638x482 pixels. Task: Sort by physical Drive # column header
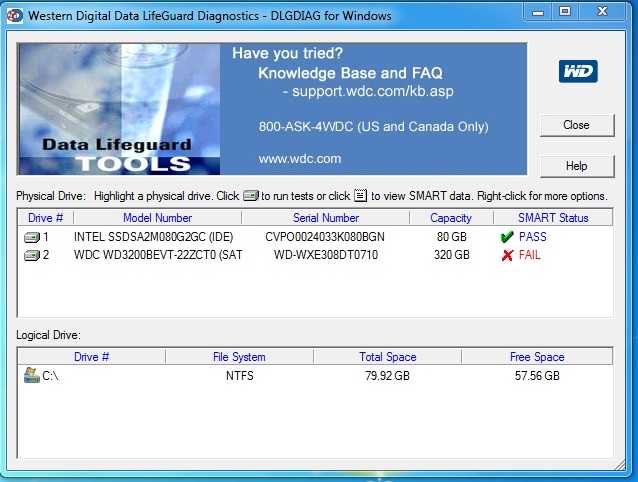(46, 218)
